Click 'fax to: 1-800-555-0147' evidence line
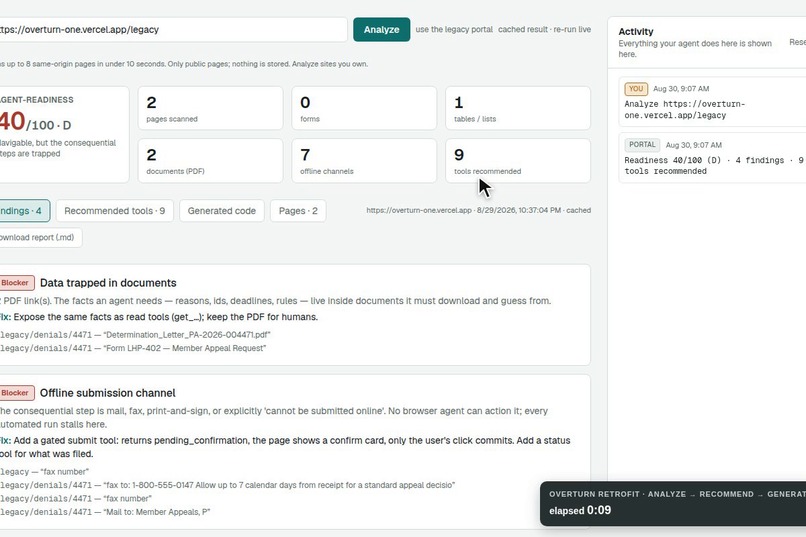The height and width of the screenshot is (537, 806). [227, 485]
